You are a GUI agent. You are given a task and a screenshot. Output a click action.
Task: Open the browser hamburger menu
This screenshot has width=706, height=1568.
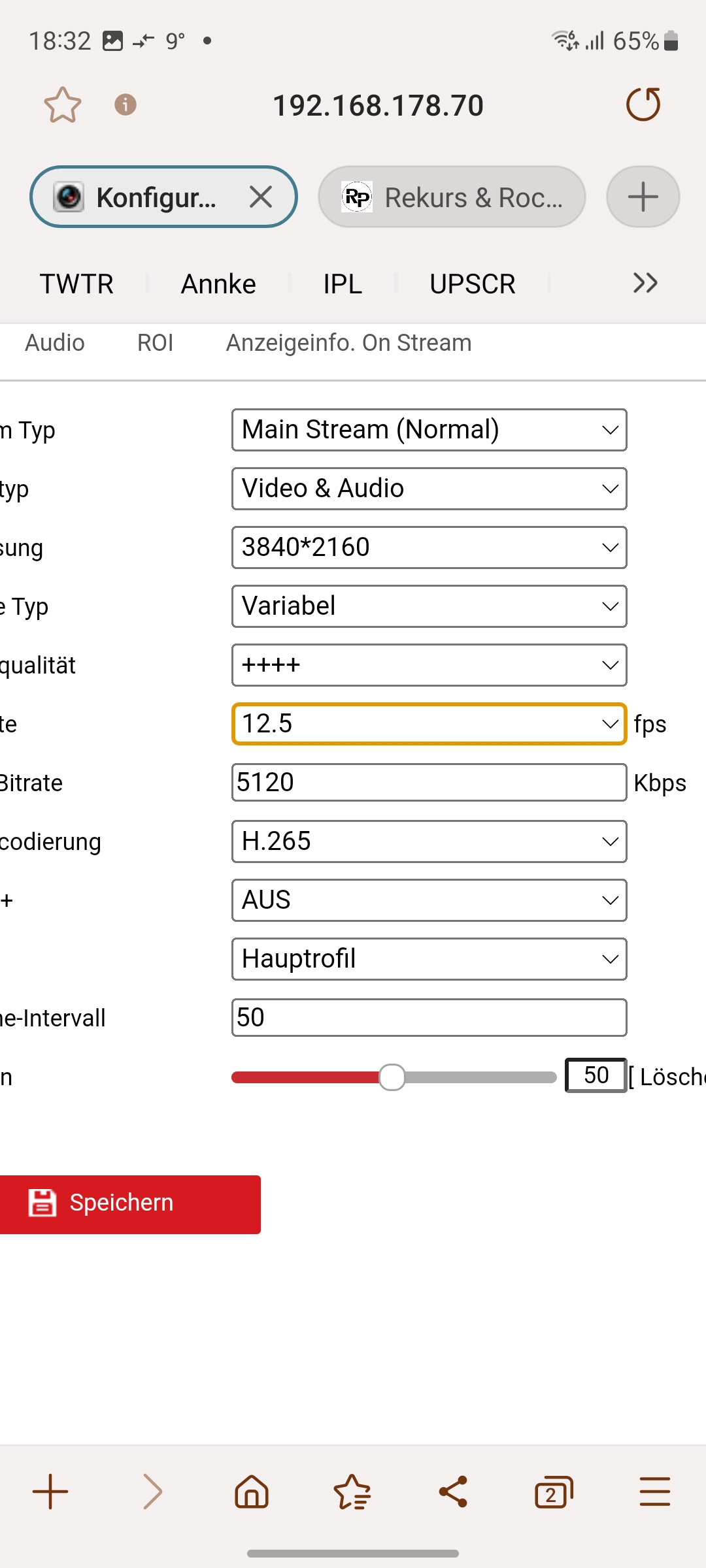[654, 1492]
